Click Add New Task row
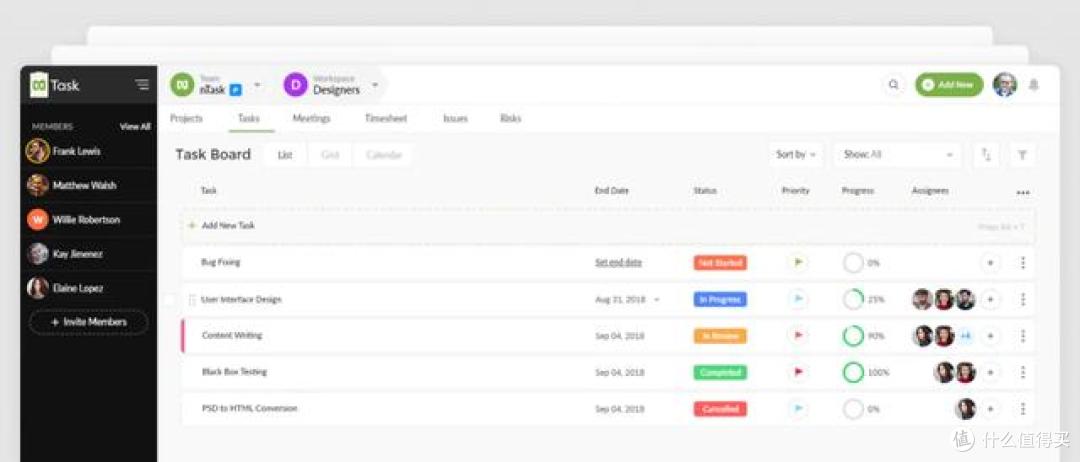 point(608,226)
